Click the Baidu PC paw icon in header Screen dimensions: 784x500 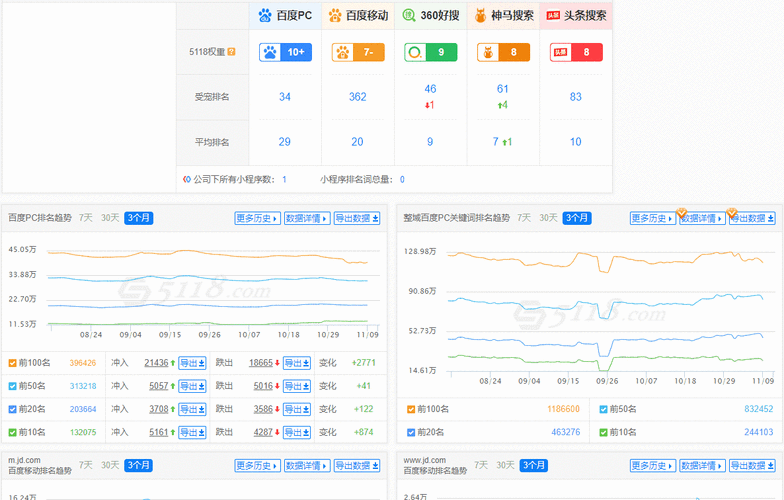[x=265, y=16]
